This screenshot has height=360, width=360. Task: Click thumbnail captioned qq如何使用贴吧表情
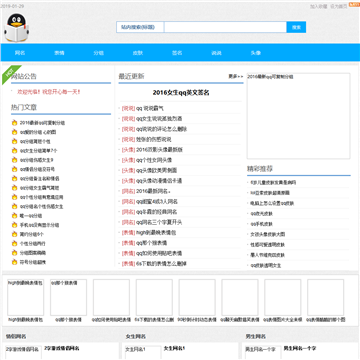tap(111, 297)
